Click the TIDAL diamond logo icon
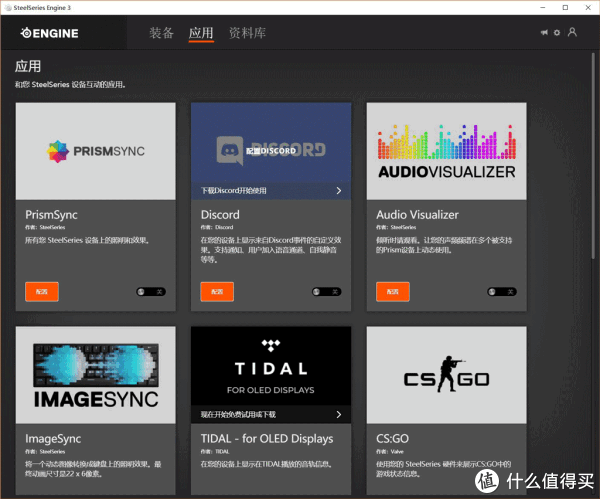The width and height of the screenshot is (600, 499). pyautogui.click(x=271, y=345)
